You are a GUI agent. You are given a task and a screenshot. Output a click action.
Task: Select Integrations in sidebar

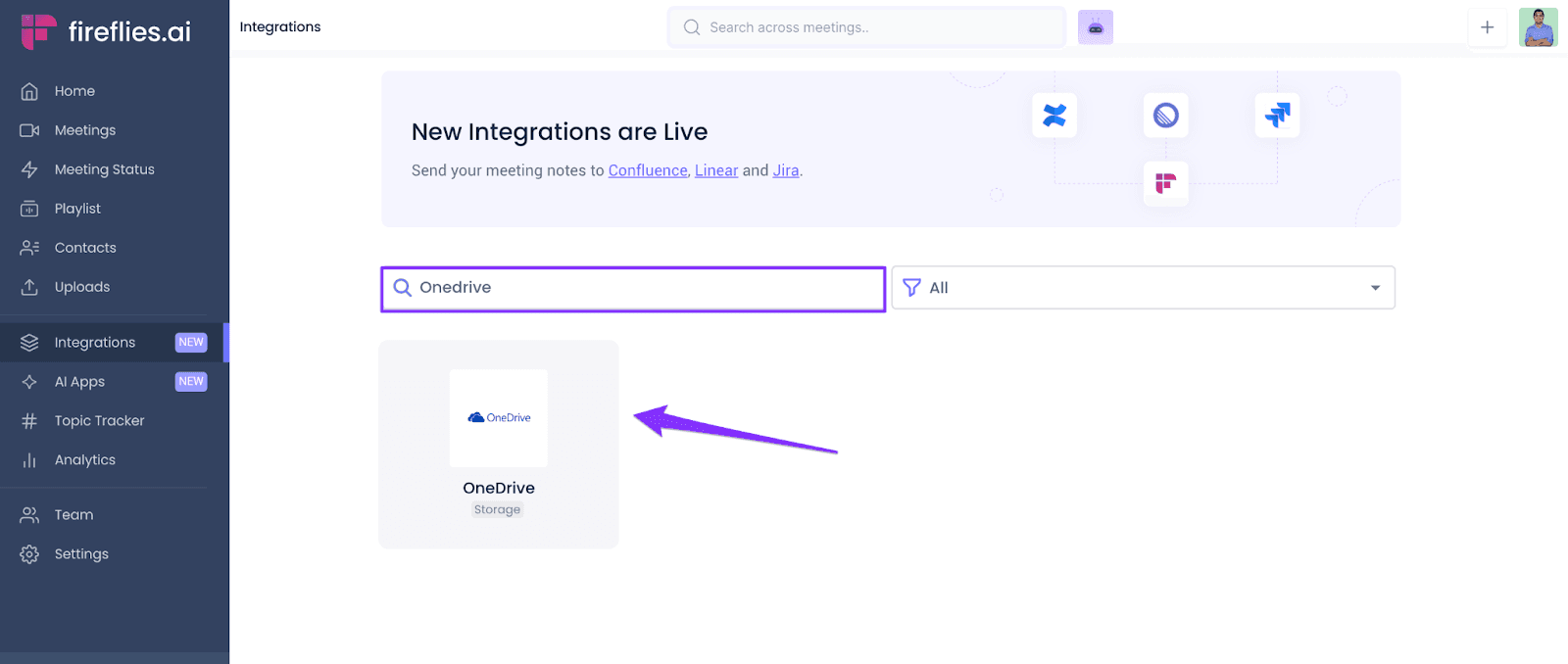[x=115, y=343]
